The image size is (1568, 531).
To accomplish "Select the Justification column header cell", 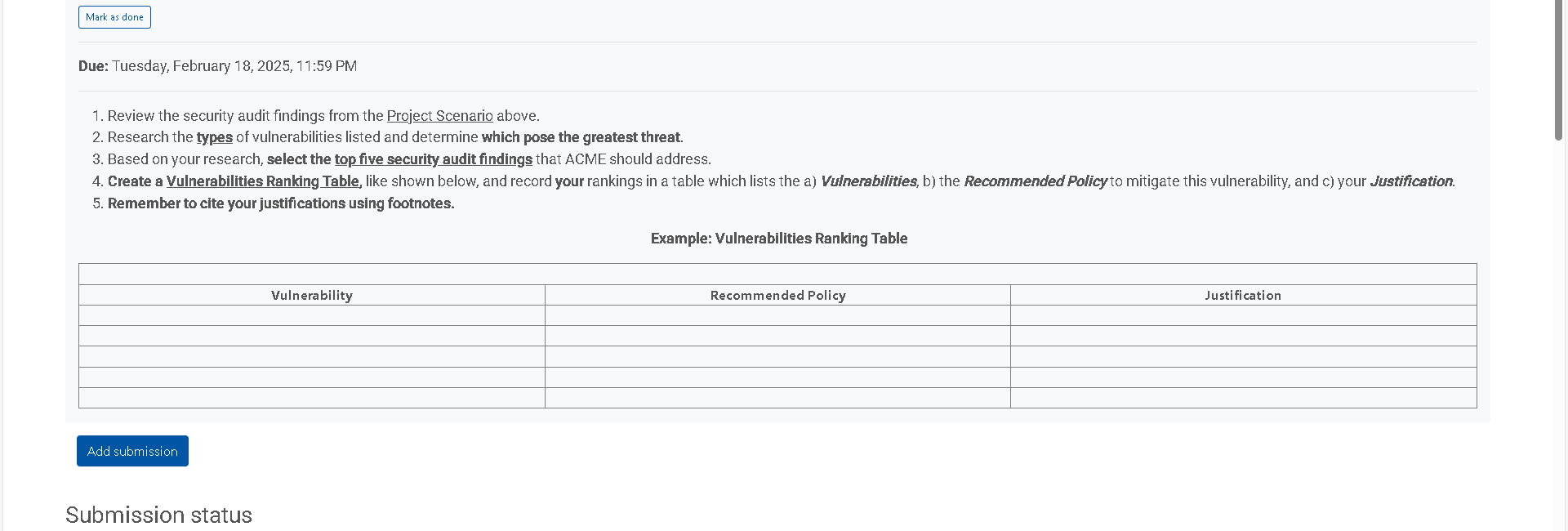I will pyautogui.click(x=1243, y=295).
